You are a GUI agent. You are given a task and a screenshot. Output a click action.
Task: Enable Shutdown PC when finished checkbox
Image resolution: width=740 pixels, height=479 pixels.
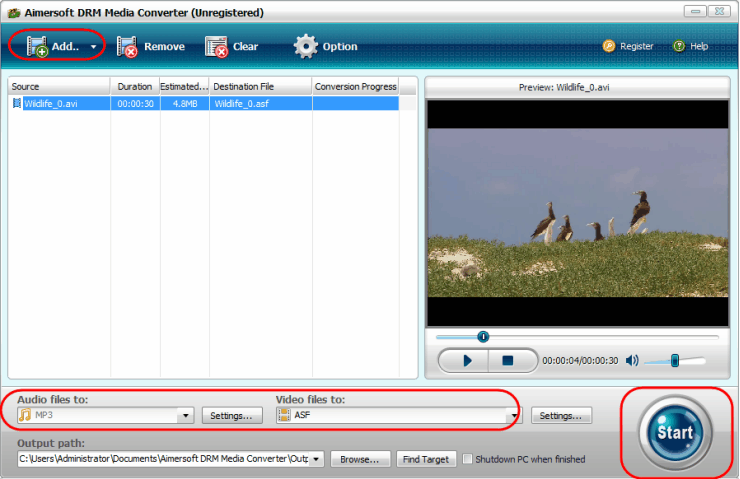tap(467, 459)
